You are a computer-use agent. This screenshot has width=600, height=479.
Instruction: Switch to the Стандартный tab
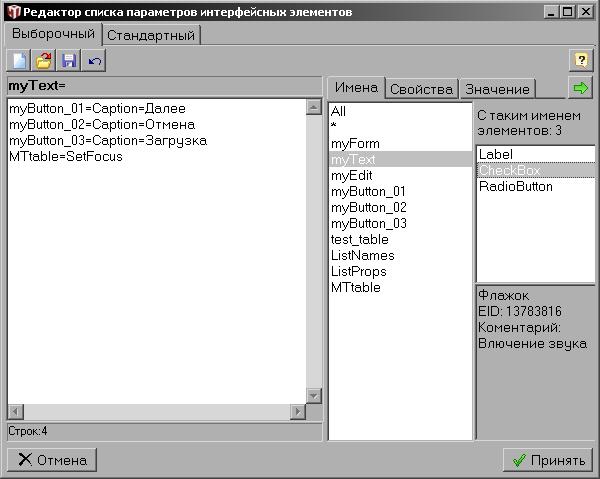[x=152, y=35]
